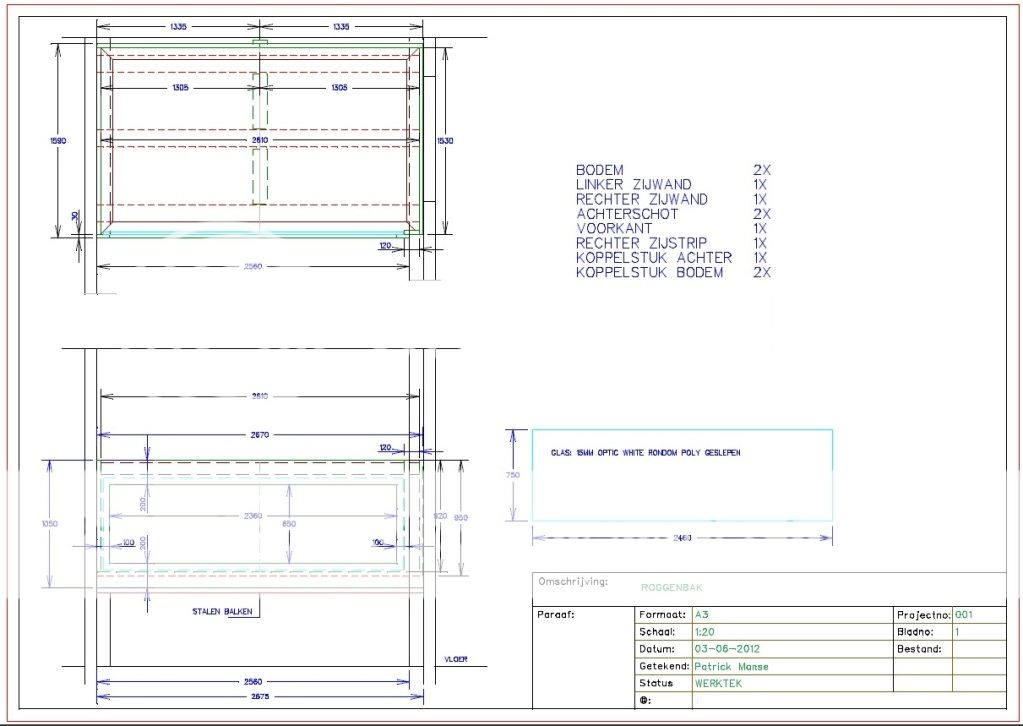Select the KOPPELSTUK ACHTER parts list entry
Viewport: 1023px width, 726px height.
tap(654, 258)
